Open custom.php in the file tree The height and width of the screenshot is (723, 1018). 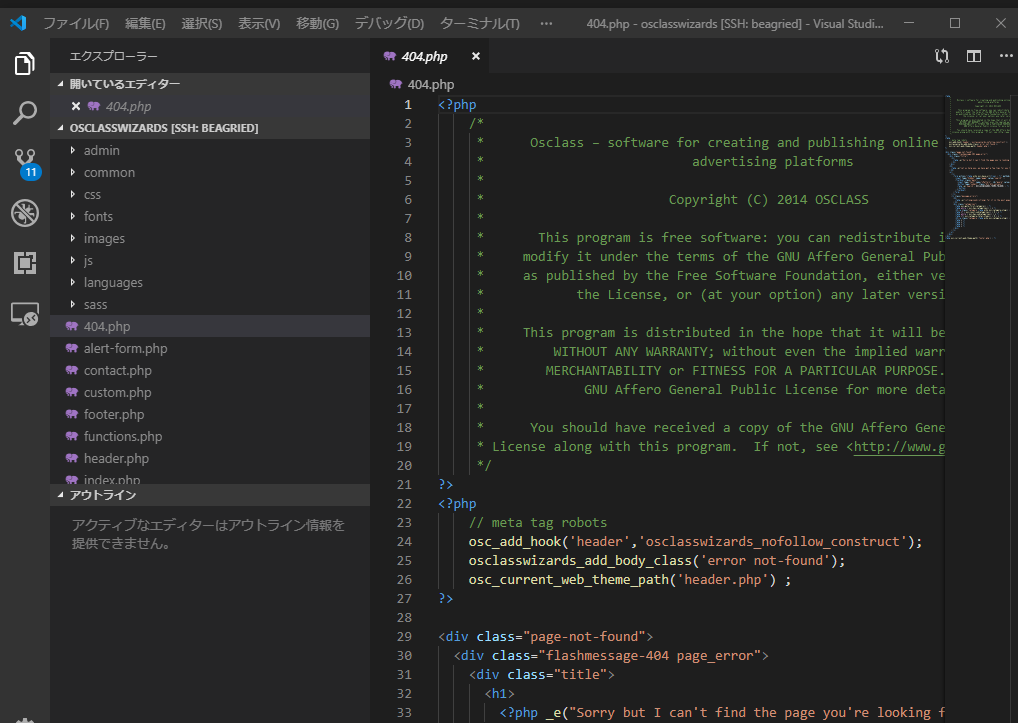click(x=210, y=393)
